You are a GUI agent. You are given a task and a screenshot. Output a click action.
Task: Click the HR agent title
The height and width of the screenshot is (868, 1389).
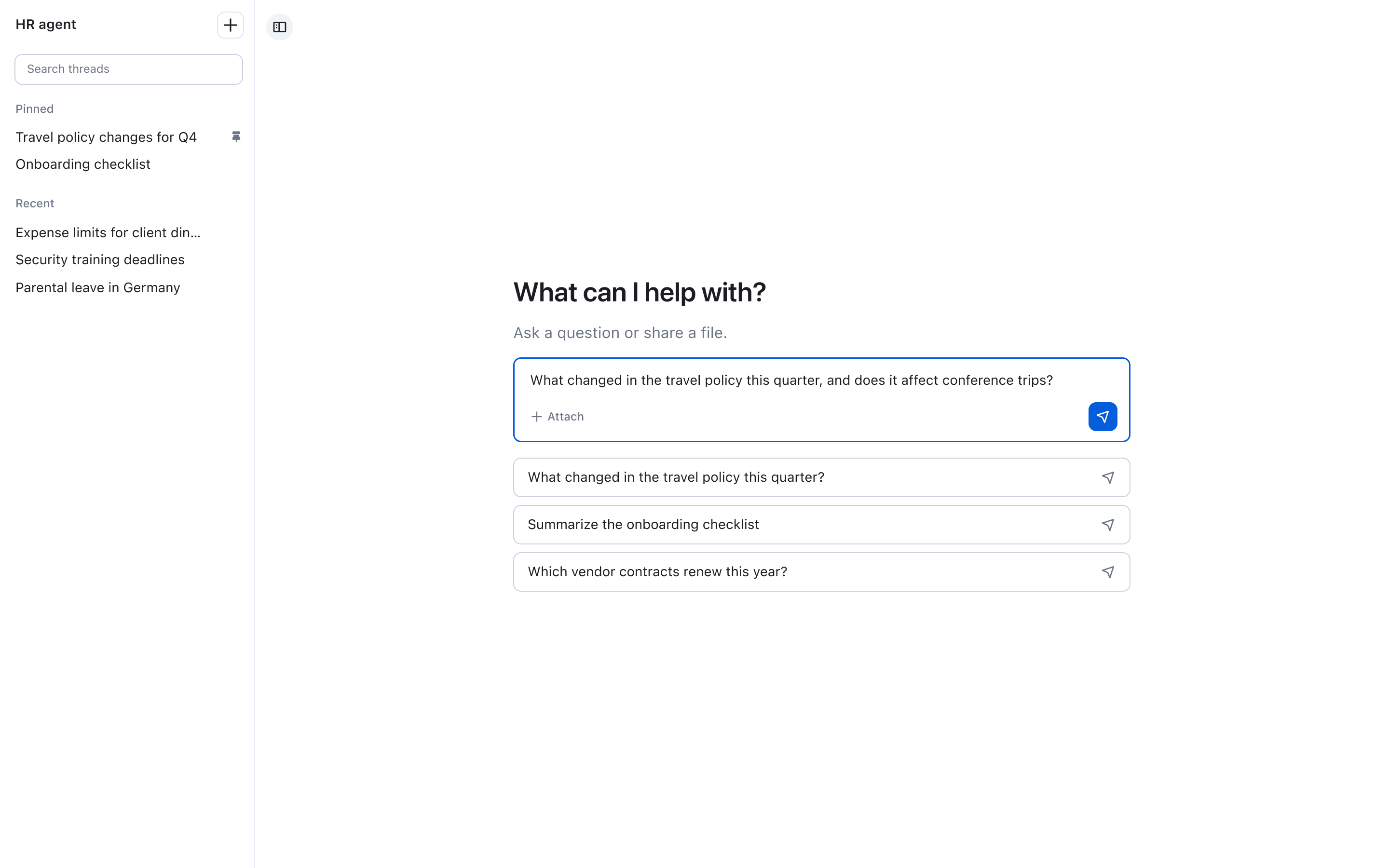point(46,25)
